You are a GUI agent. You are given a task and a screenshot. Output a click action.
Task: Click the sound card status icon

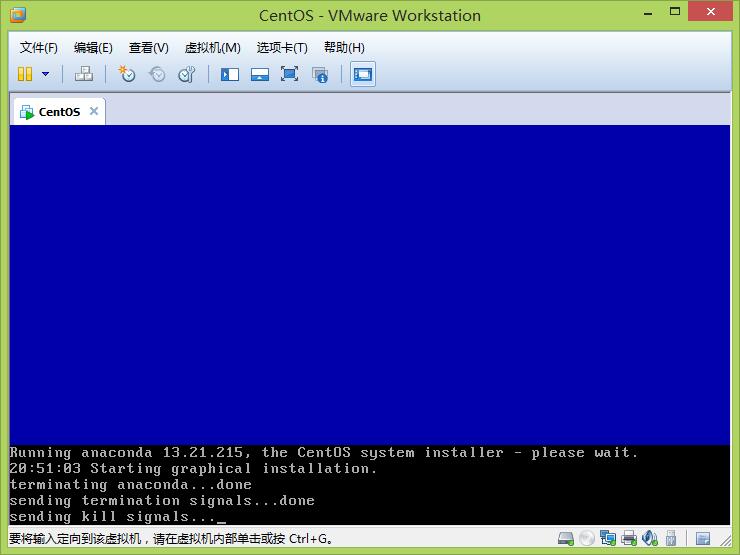650,539
